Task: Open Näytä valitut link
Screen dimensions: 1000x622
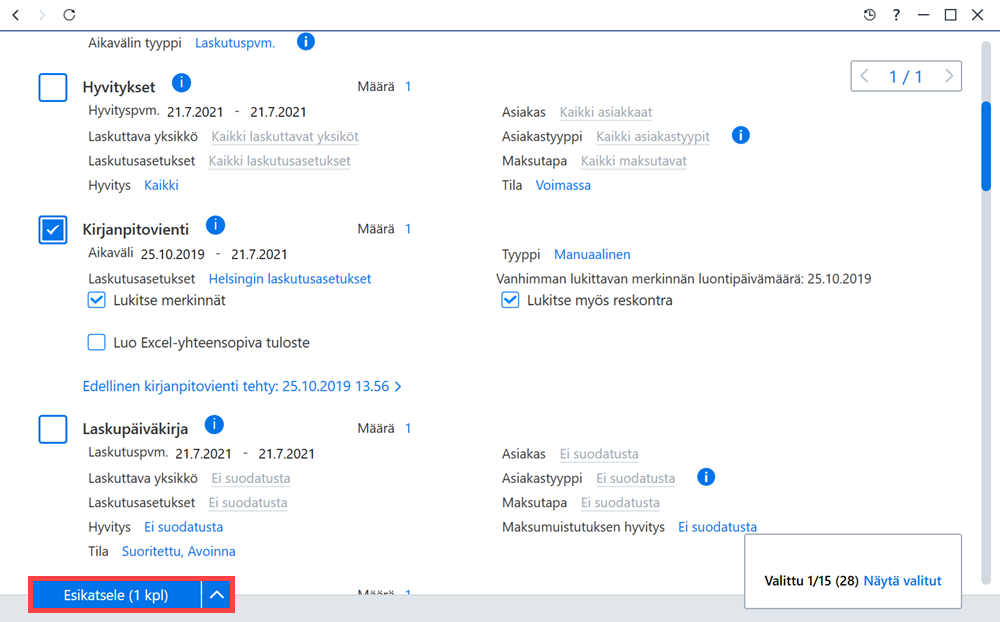Action: pyautogui.click(x=902, y=581)
